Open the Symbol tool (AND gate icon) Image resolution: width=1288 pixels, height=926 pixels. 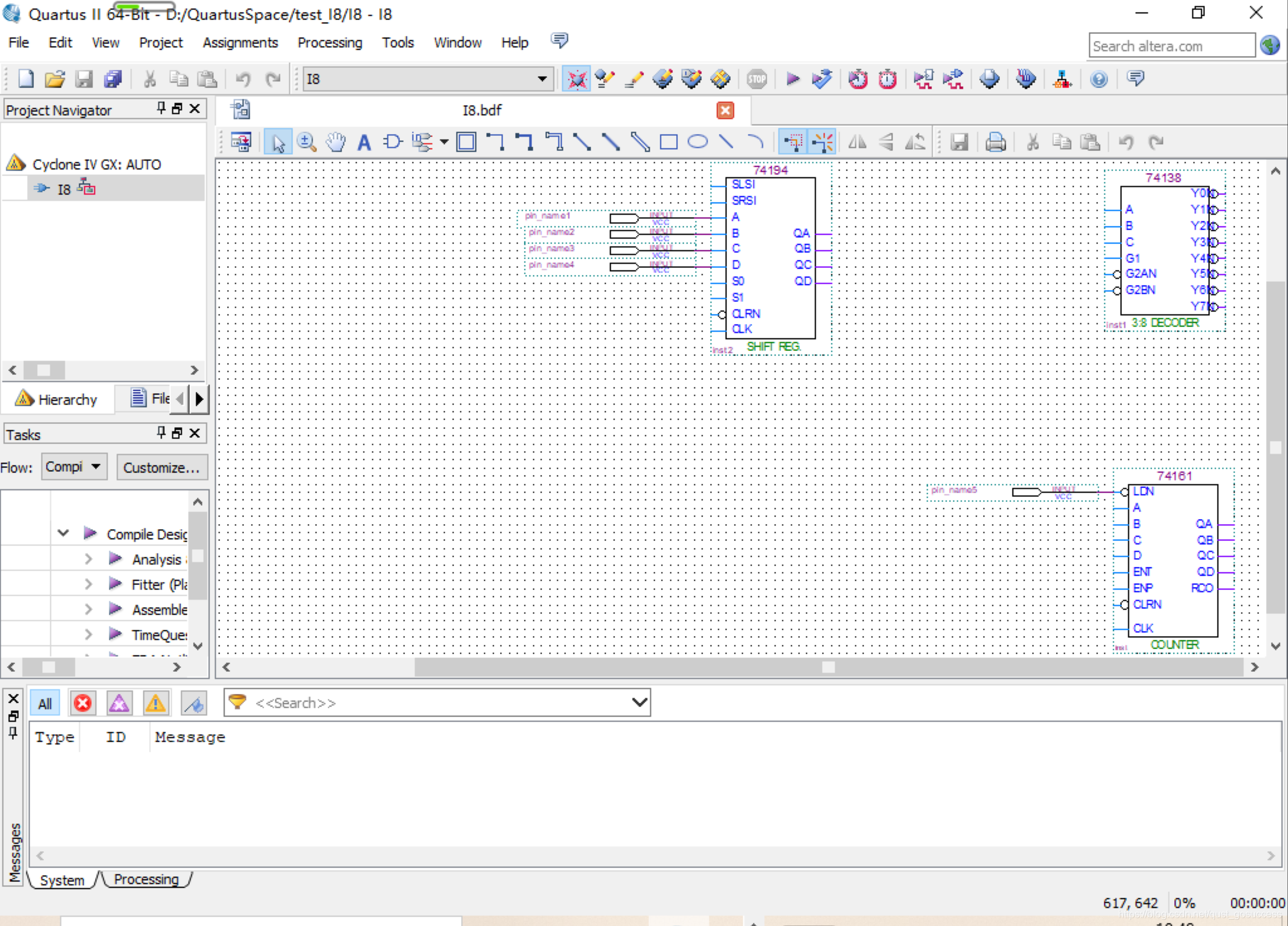click(392, 142)
